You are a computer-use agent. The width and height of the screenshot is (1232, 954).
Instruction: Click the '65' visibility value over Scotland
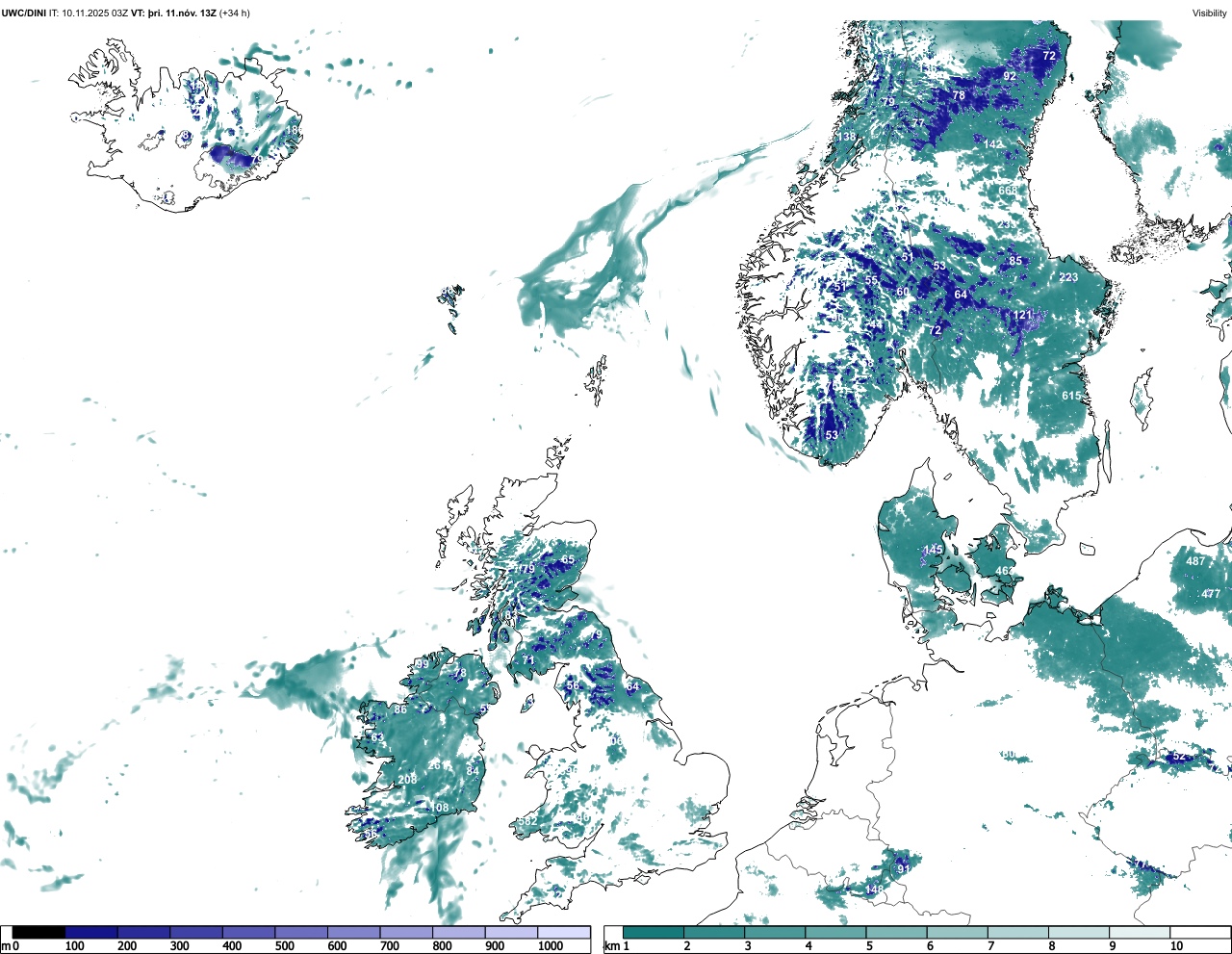pyautogui.click(x=568, y=559)
